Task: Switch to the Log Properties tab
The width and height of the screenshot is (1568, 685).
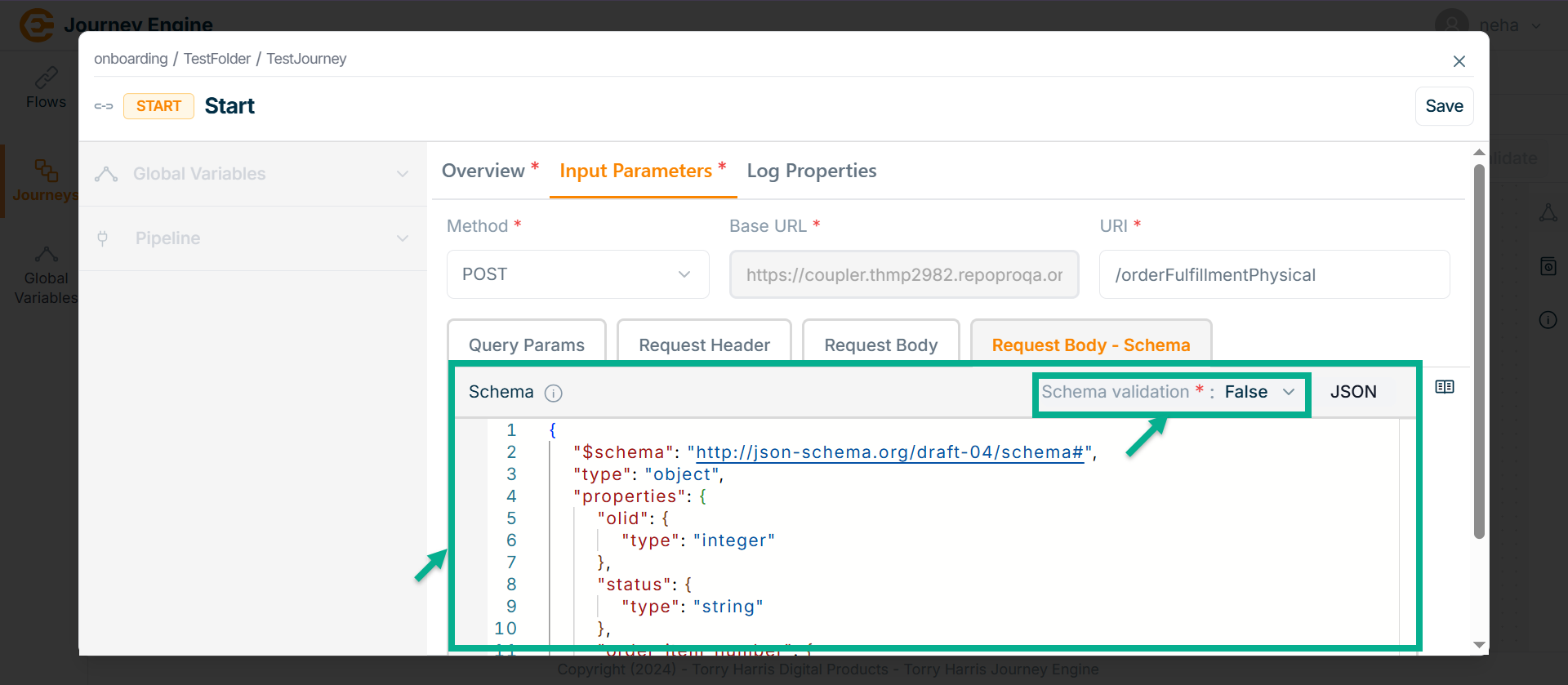Action: pyautogui.click(x=811, y=171)
